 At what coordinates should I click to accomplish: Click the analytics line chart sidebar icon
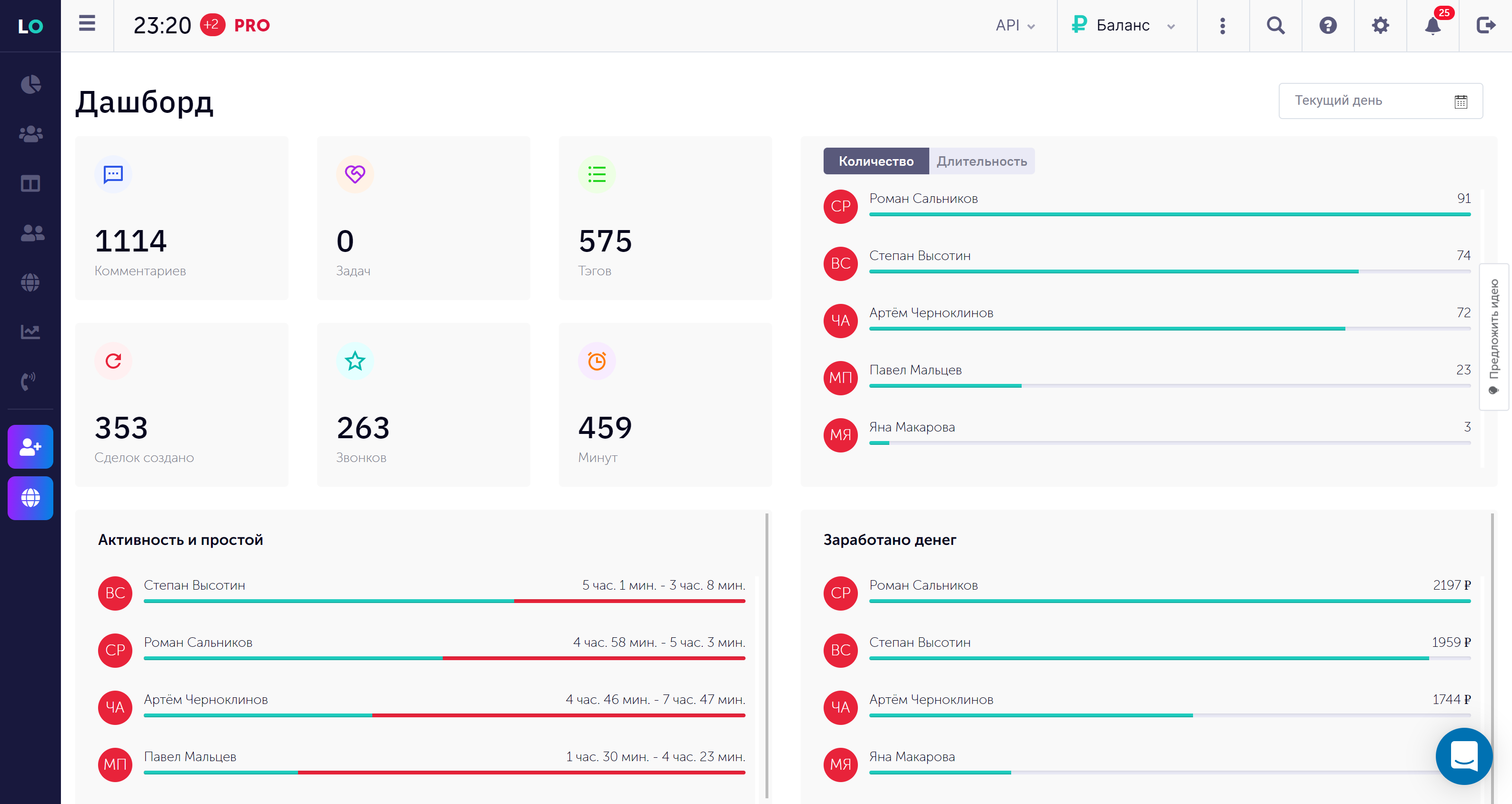point(30,332)
